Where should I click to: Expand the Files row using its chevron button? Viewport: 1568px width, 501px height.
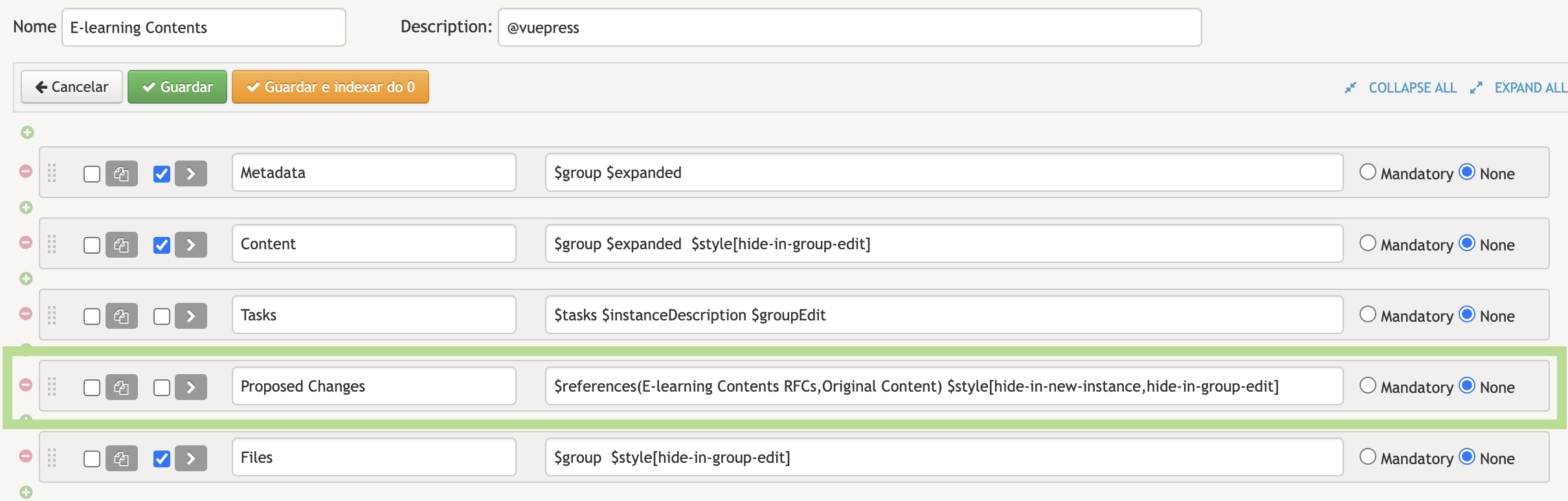tap(191, 458)
